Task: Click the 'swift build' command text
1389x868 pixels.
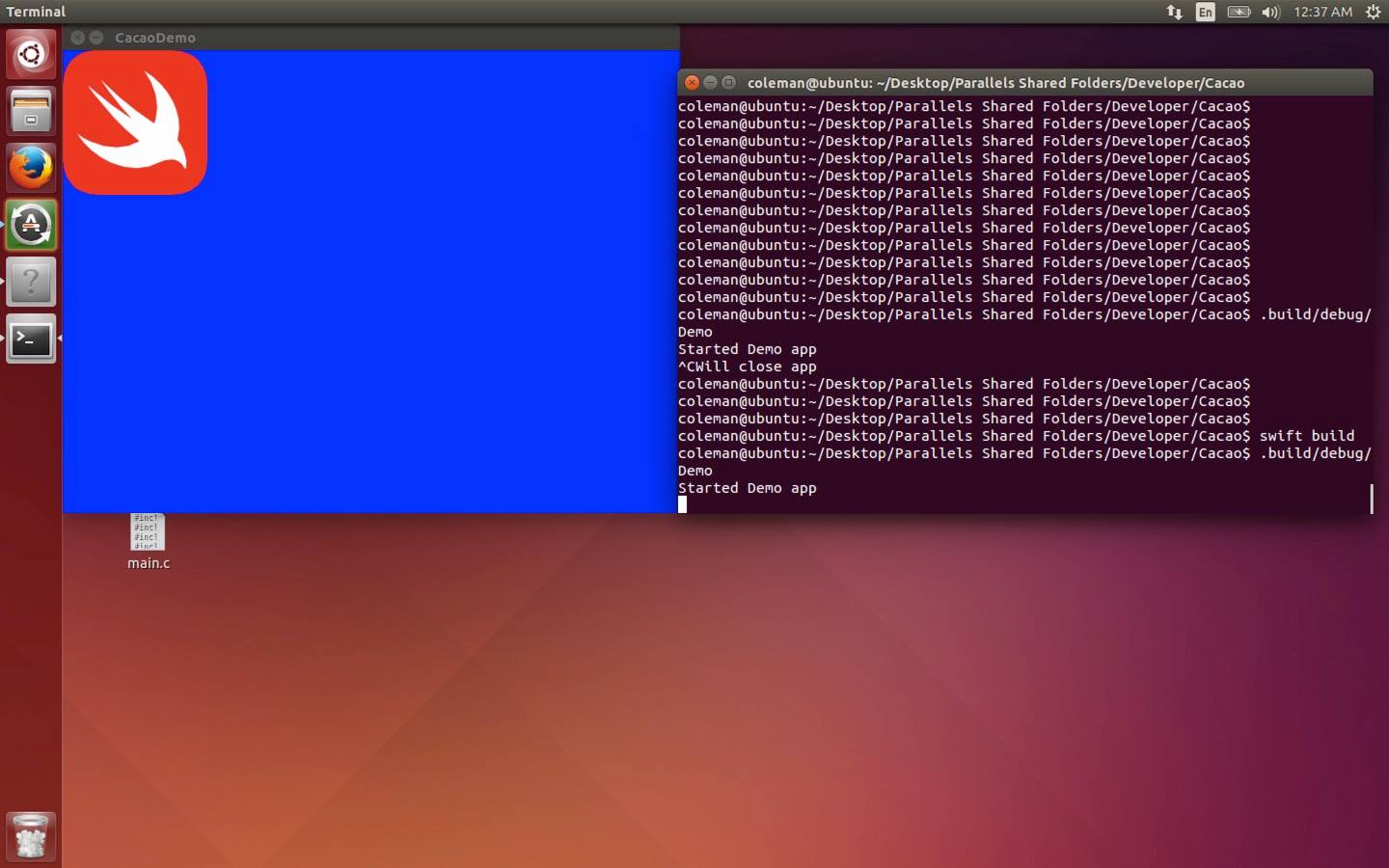Action: tap(1306, 436)
